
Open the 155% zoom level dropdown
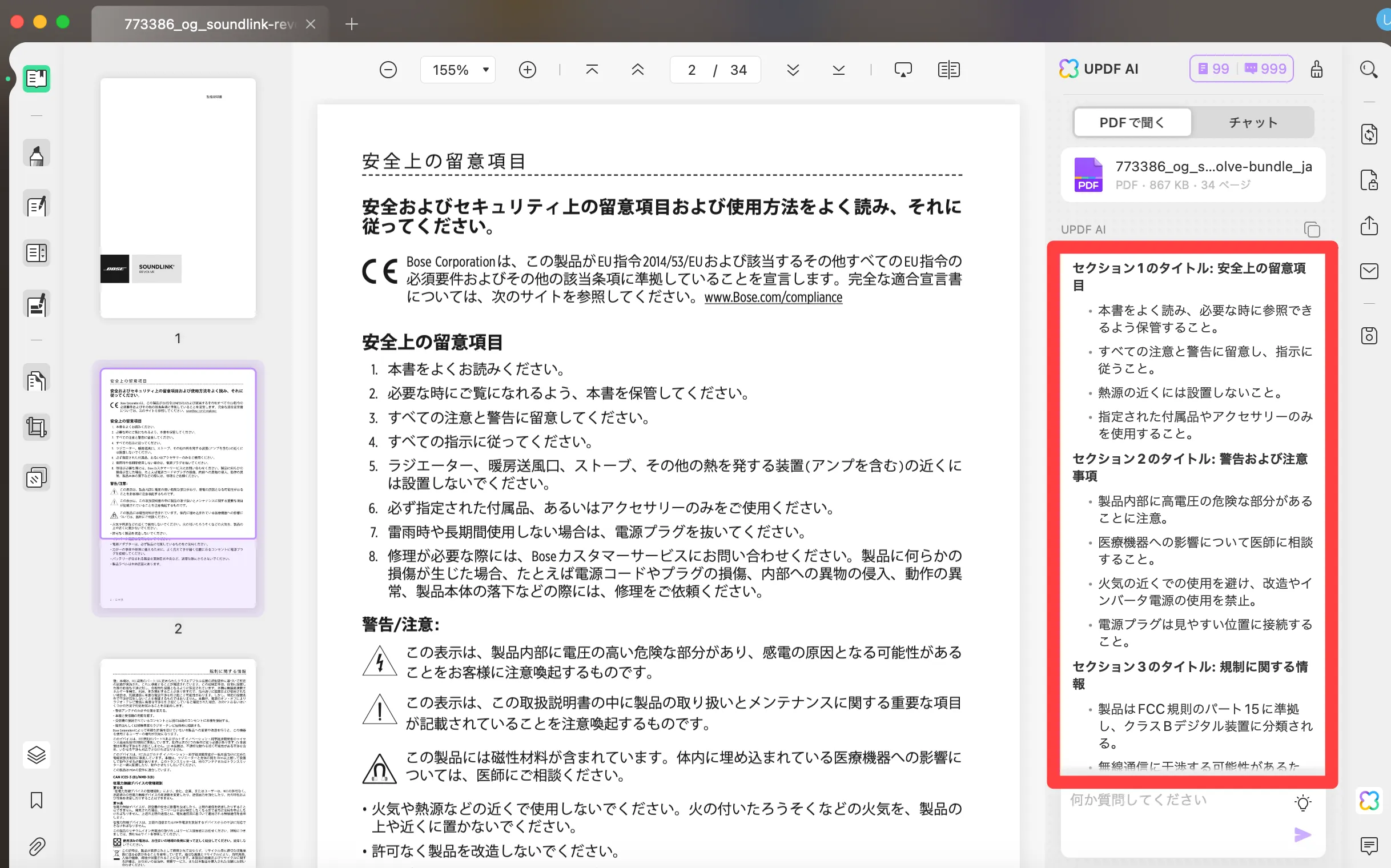coord(457,70)
